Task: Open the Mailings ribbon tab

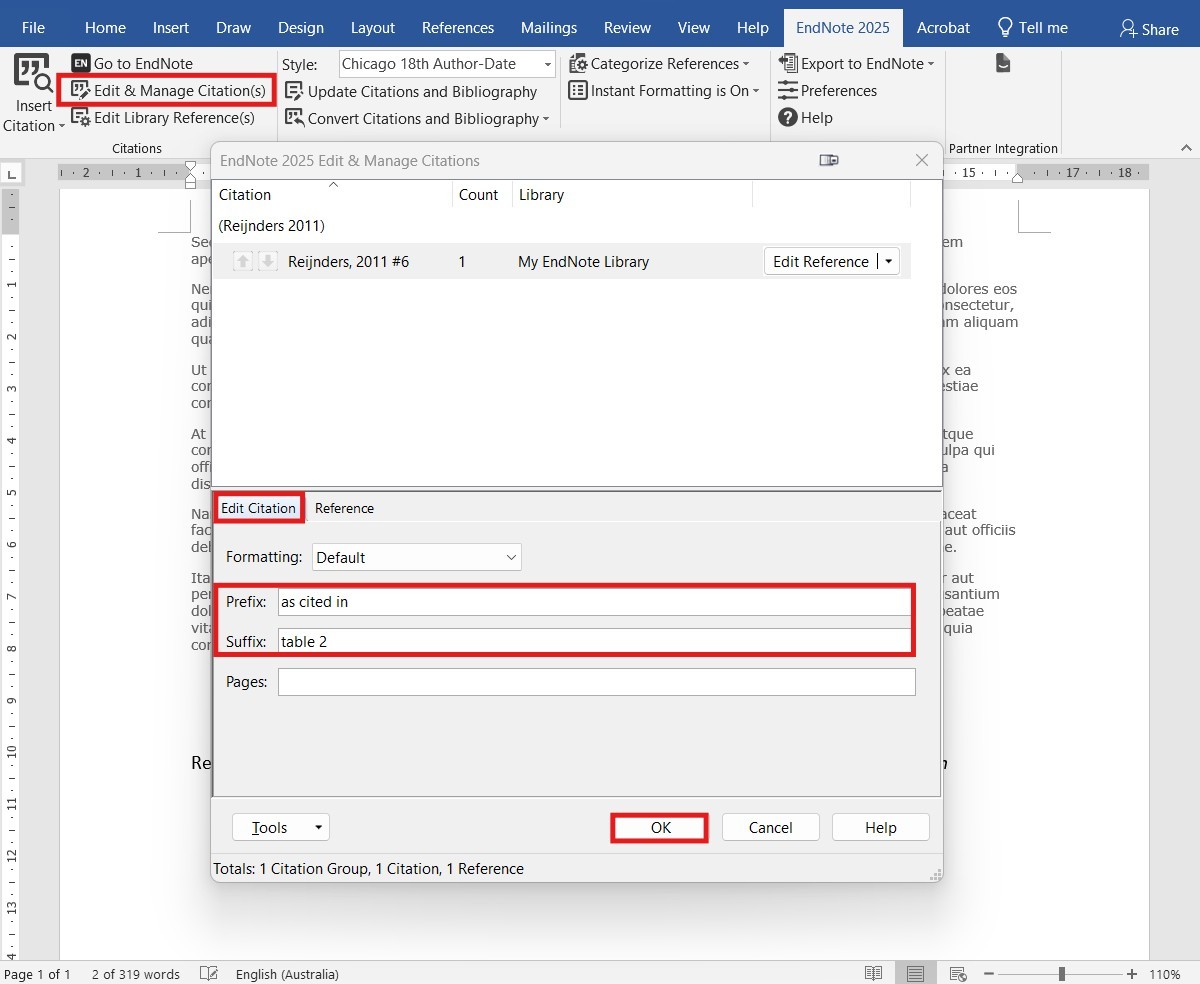Action: pyautogui.click(x=549, y=27)
